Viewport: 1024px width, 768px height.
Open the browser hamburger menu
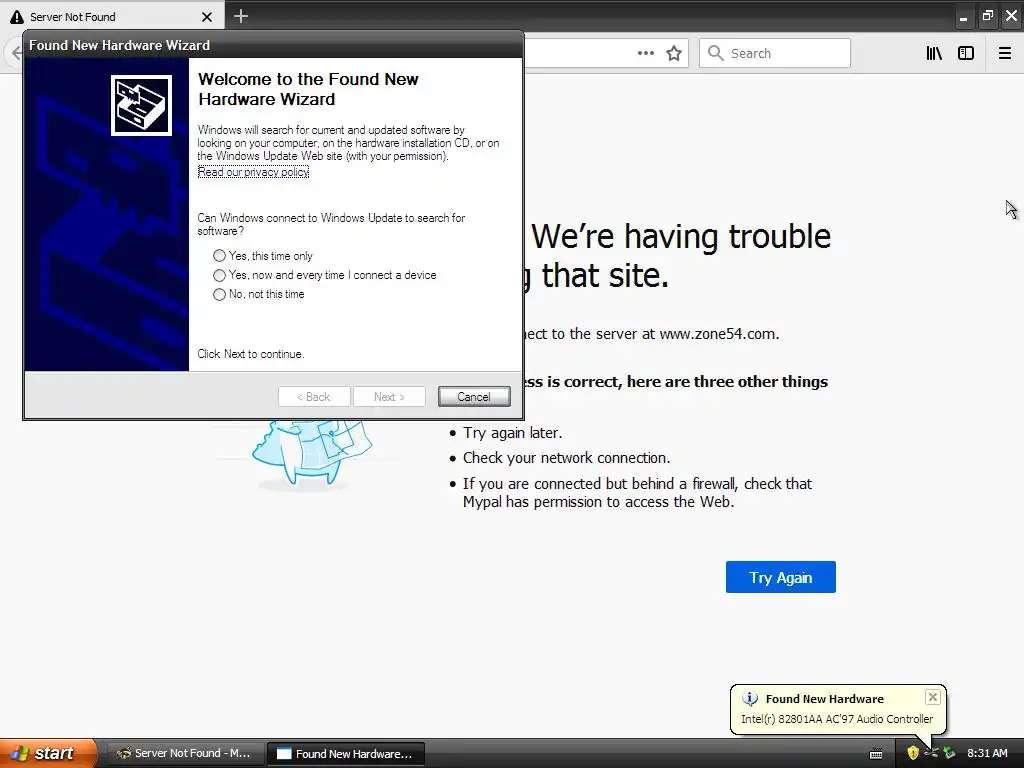(1005, 54)
